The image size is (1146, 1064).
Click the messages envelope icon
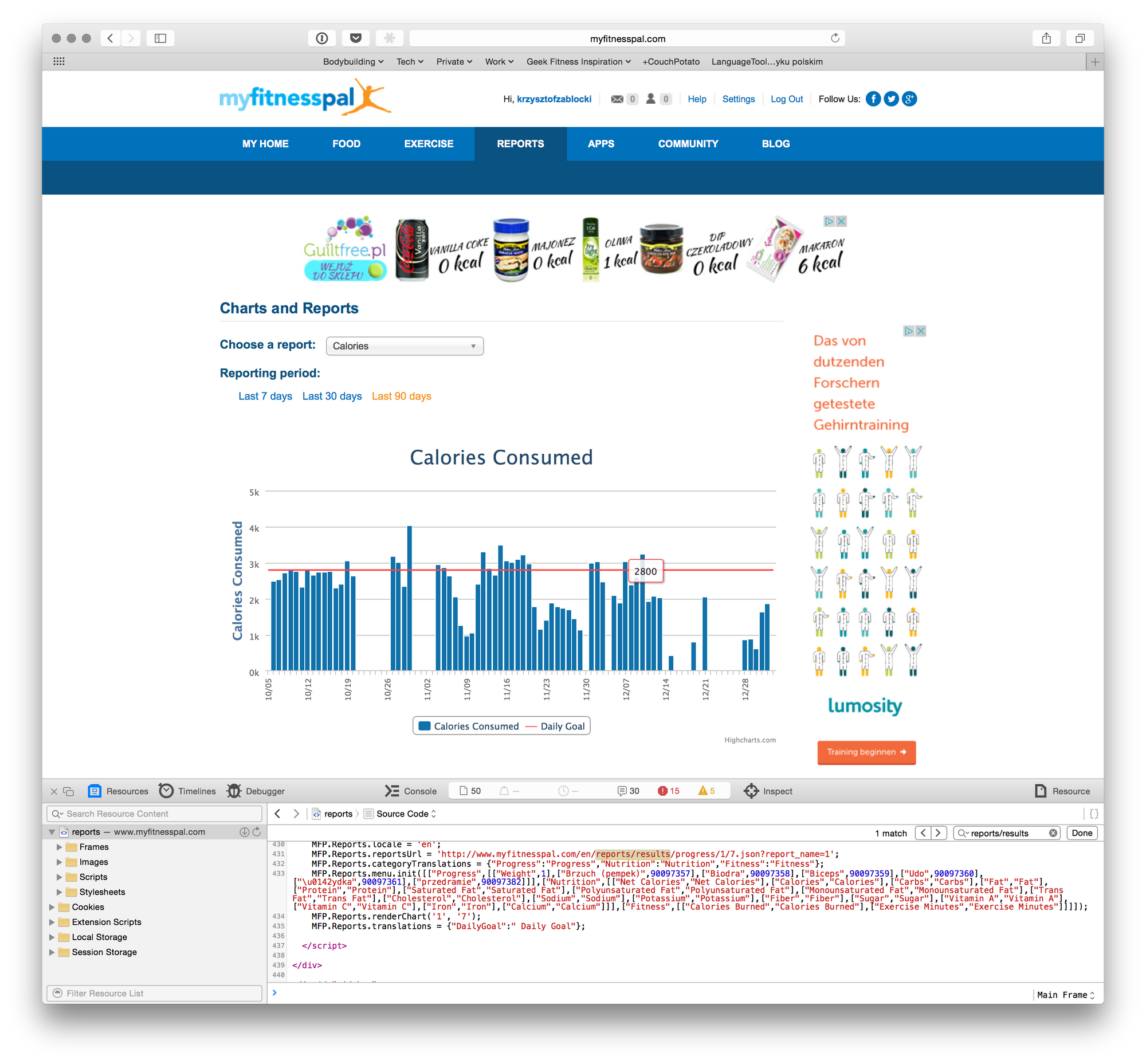(x=617, y=99)
